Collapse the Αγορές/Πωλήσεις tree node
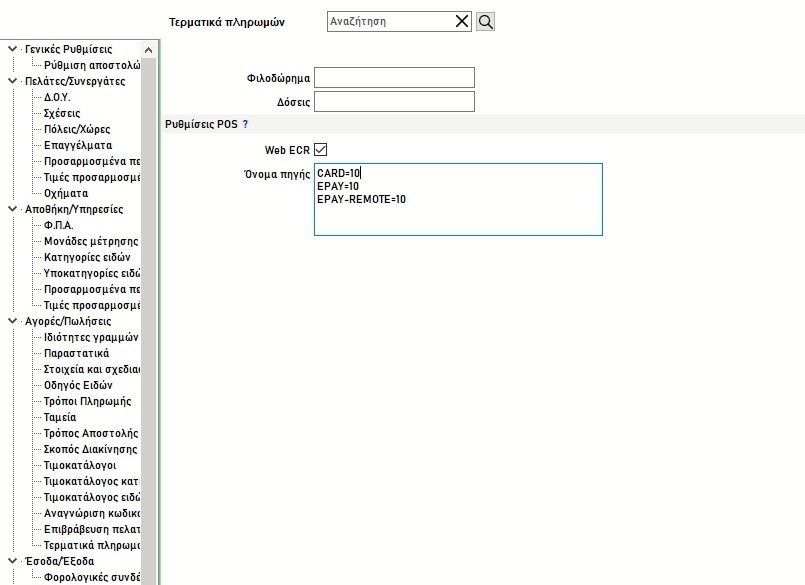The width and height of the screenshot is (805, 585). 11,321
